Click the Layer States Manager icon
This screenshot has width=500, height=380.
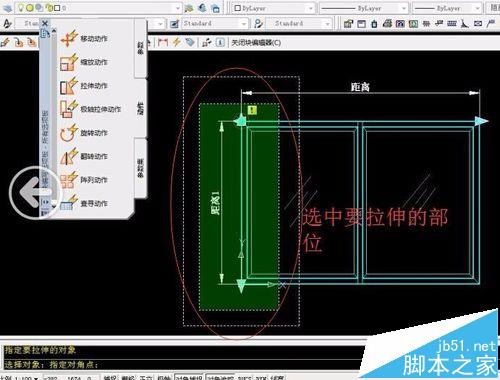pyautogui.click(x=216, y=8)
